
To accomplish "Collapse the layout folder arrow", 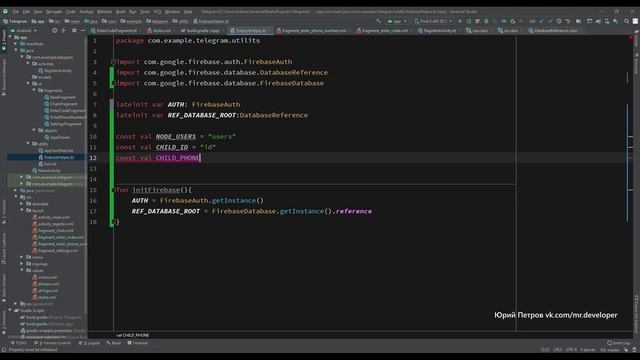I will 22,210.
